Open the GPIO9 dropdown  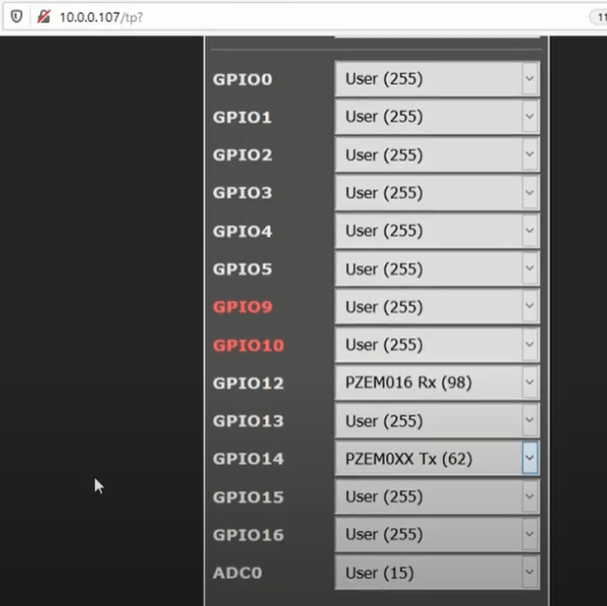(x=436, y=307)
